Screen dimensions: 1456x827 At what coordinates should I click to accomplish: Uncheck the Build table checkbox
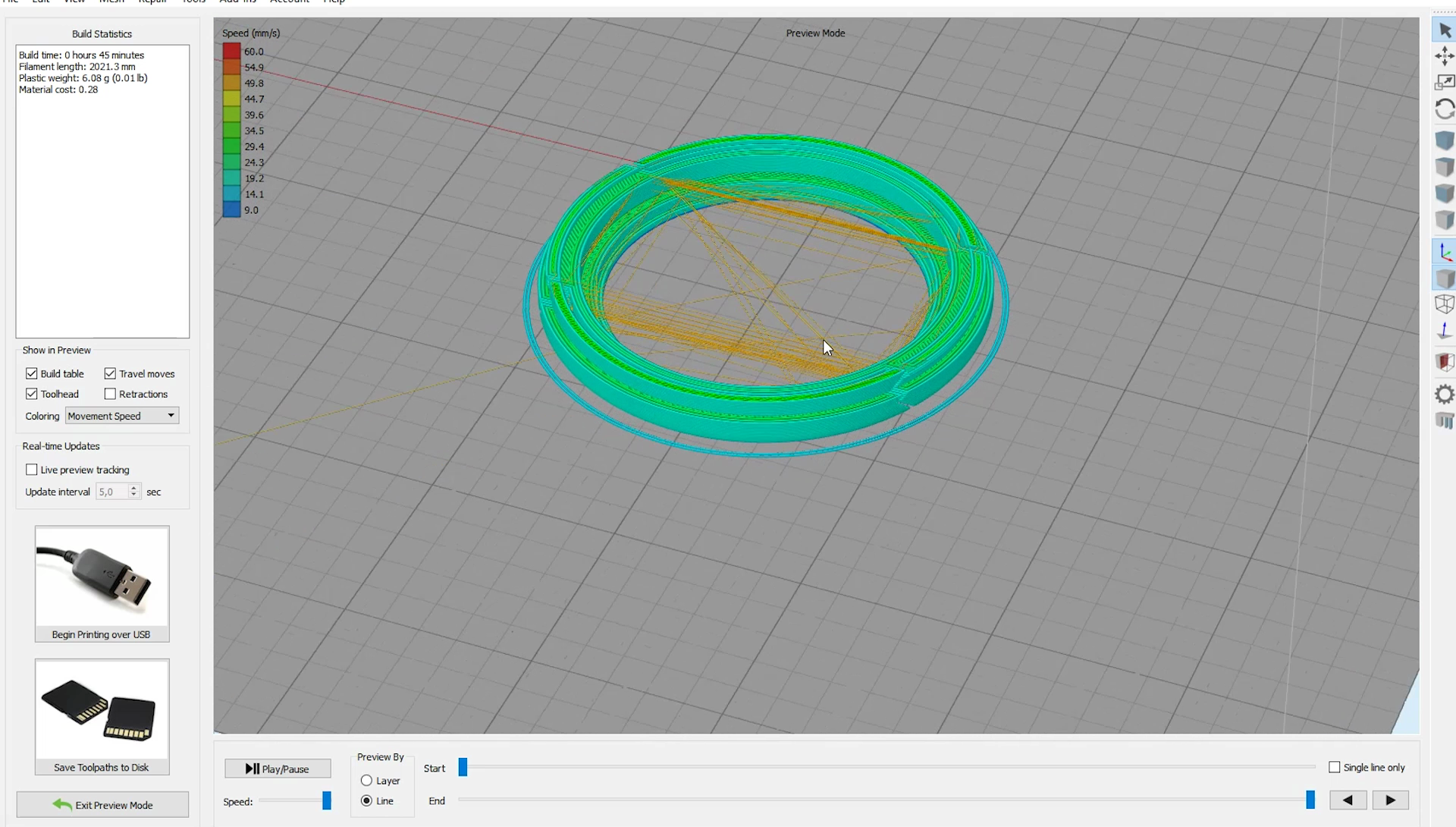coord(32,373)
